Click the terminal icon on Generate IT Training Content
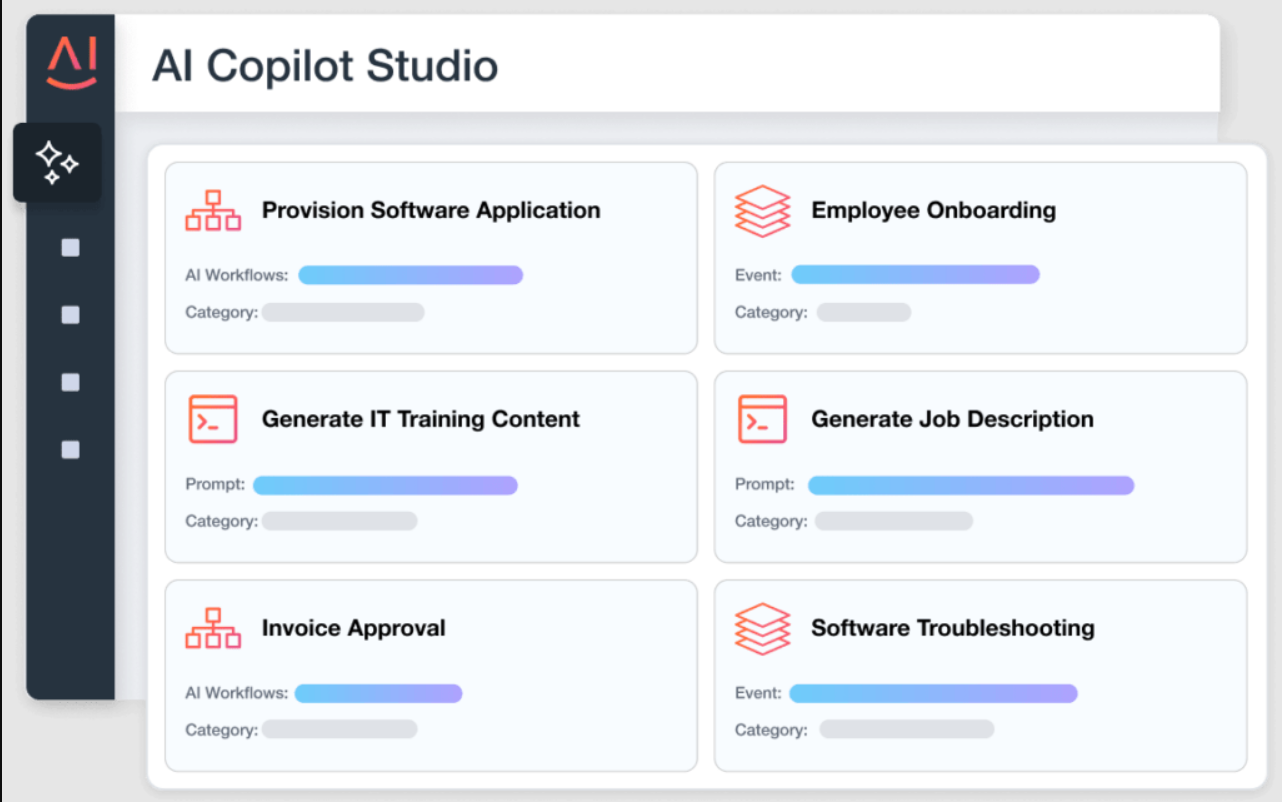The width and height of the screenshot is (1282, 802). (x=213, y=419)
